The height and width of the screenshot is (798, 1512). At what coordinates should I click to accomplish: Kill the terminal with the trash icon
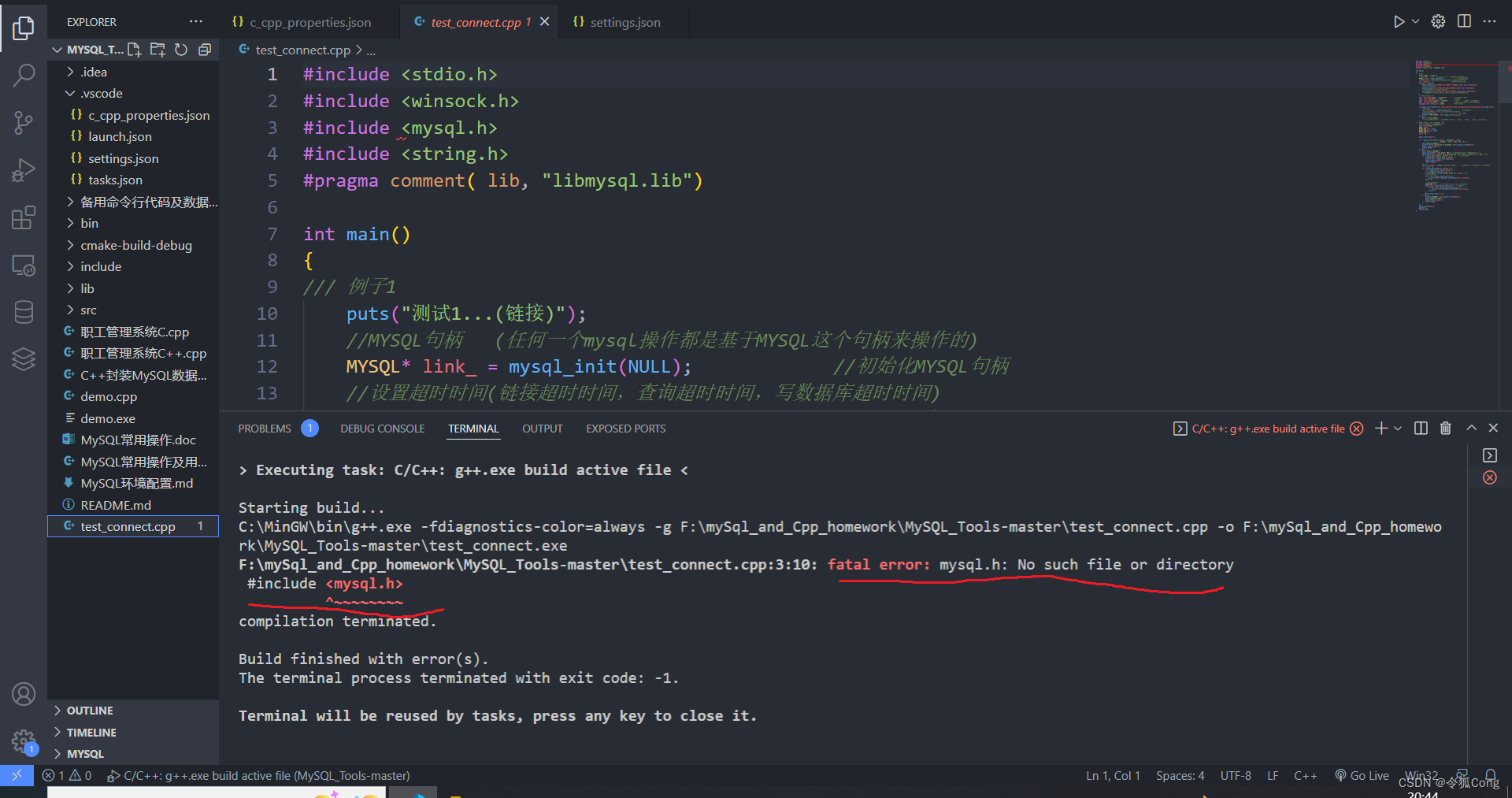click(1445, 428)
